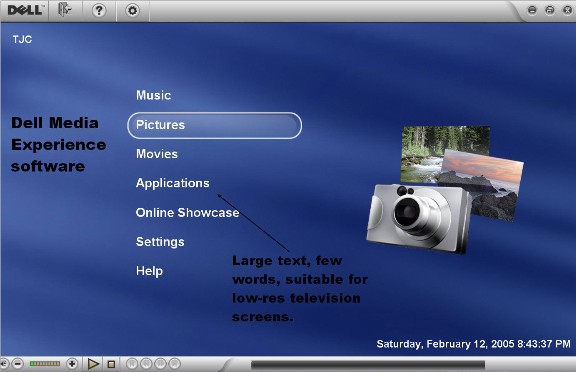Open the Settings menu entry
The width and height of the screenshot is (576, 372).
(160, 242)
